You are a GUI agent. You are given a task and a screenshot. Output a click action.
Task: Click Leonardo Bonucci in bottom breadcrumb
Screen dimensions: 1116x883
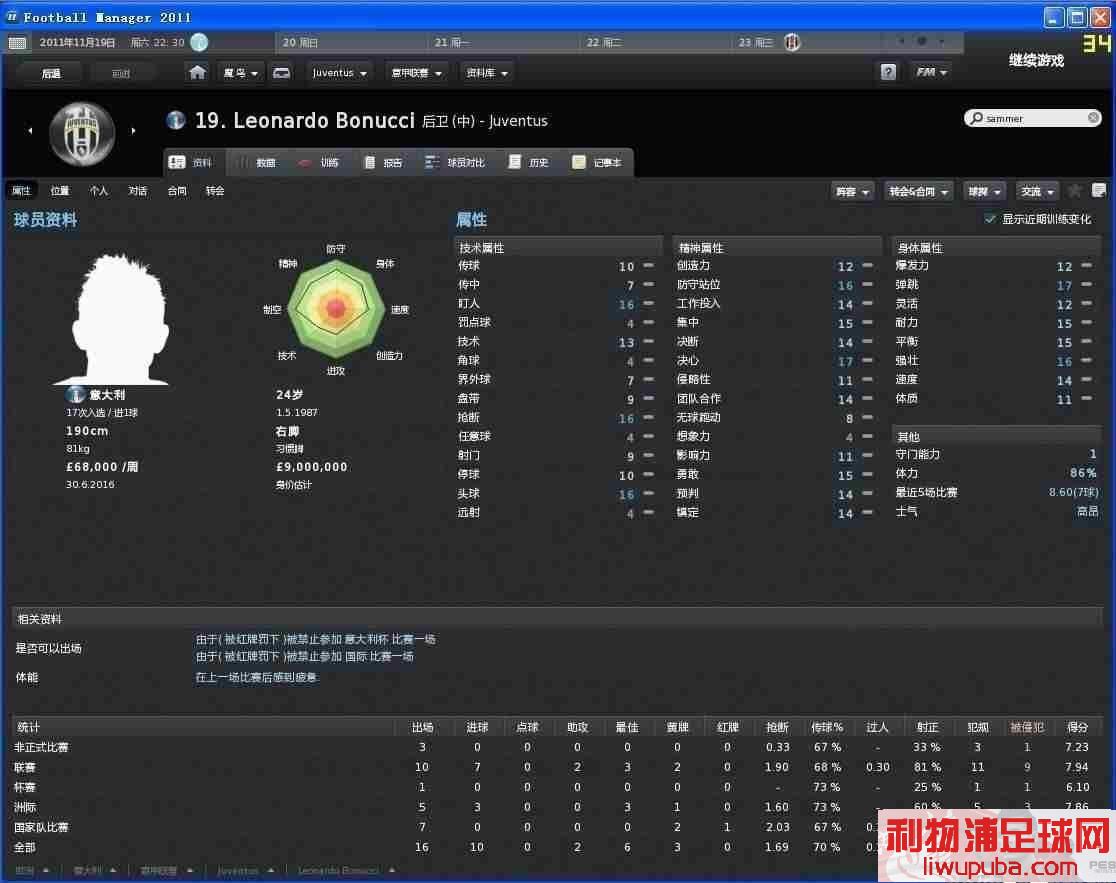(338, 871)
